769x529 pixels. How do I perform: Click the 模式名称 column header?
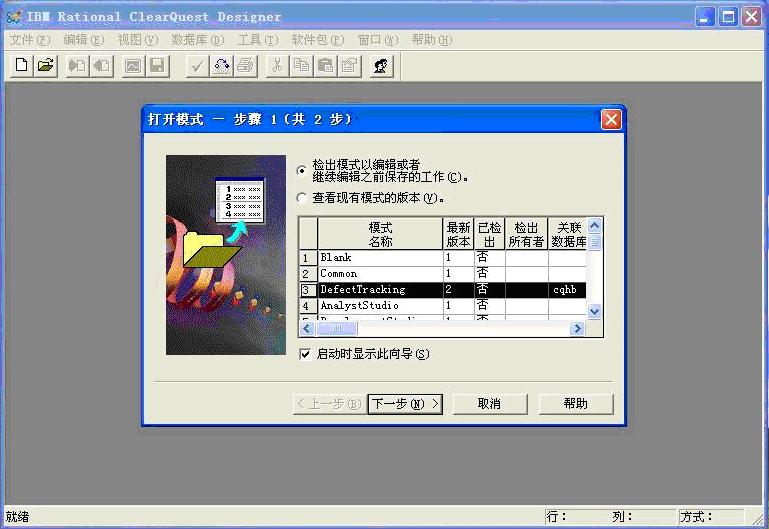[380, 234]
